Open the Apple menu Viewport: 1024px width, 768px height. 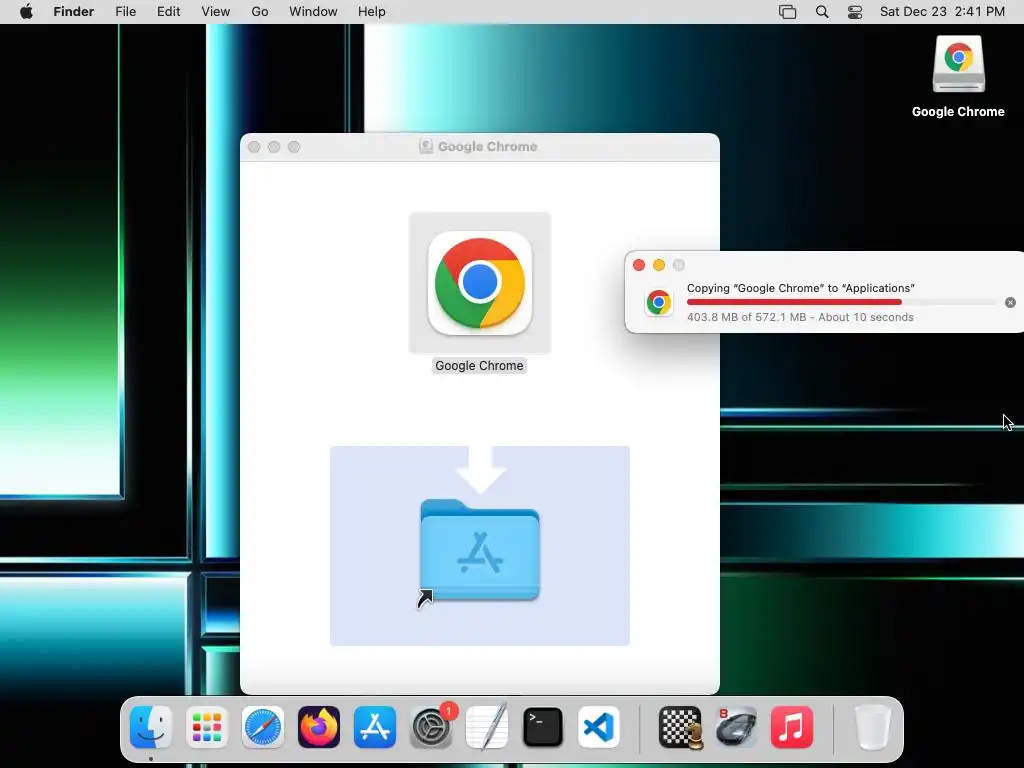pos(26,12)
